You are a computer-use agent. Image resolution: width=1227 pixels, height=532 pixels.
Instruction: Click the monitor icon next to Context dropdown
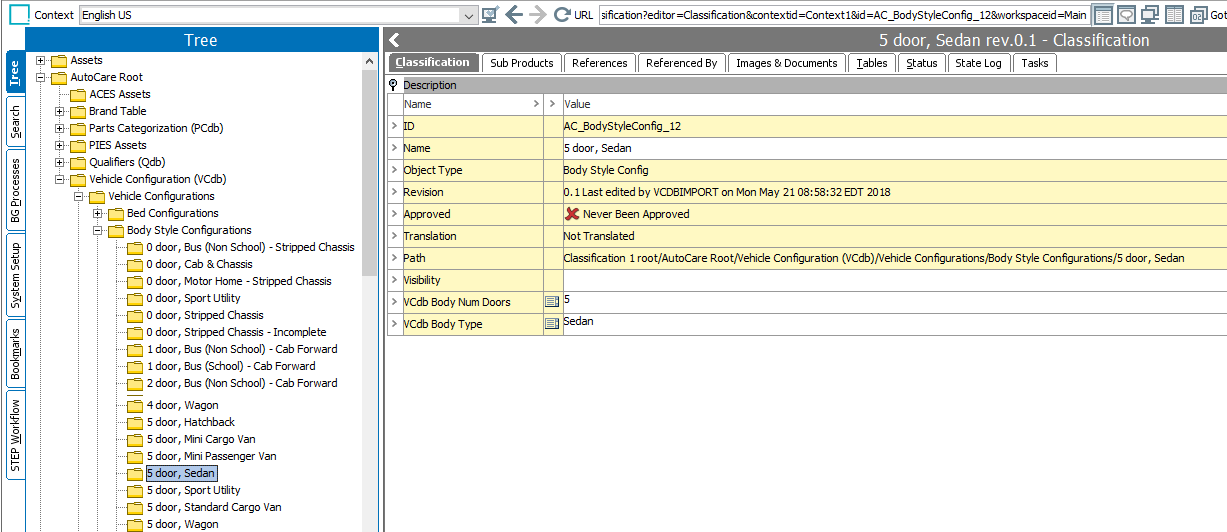(x=490, y=15)
